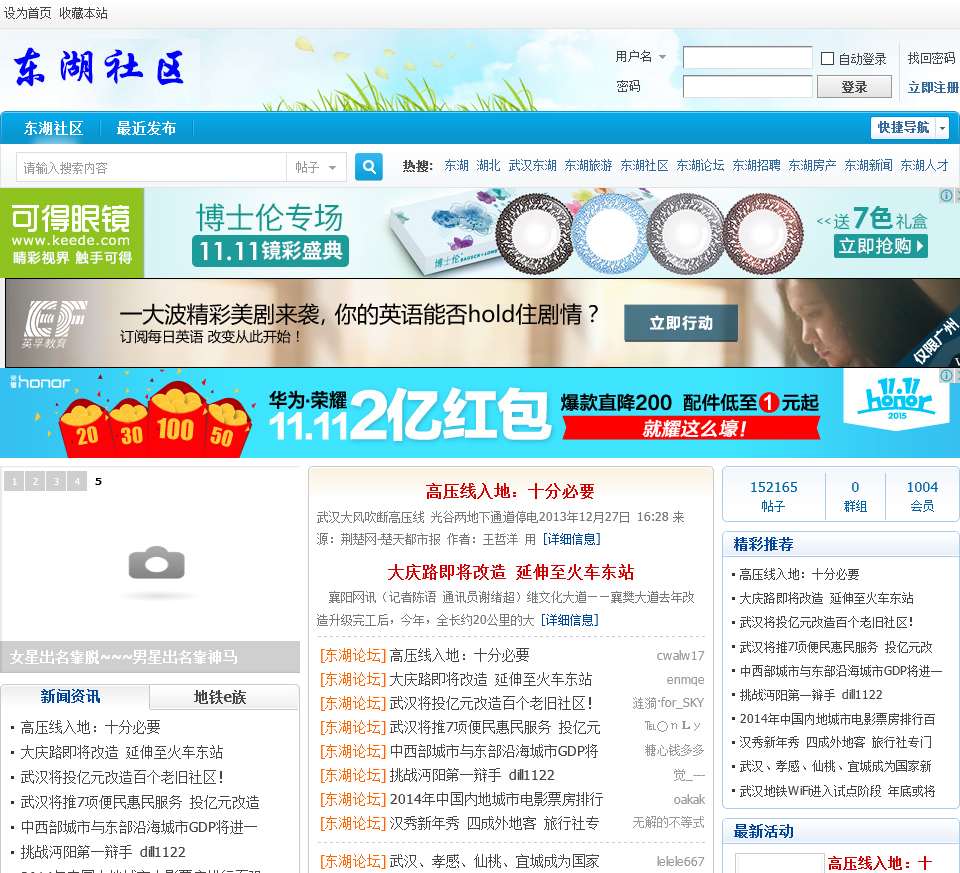Image resolution: width=960 pixels, height=873 pixels.
Task: Click 立即行动 on the EF banner
Action: point(681,323)
